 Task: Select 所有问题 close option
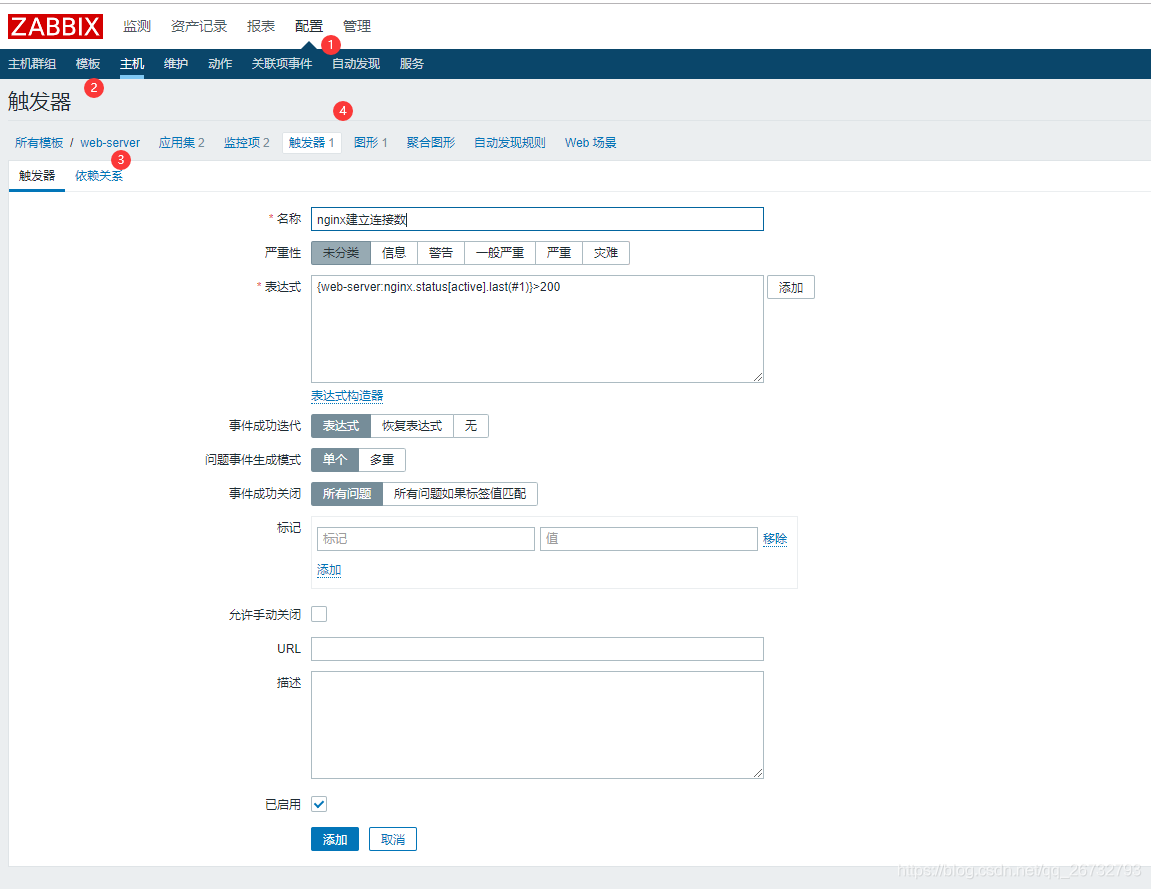point(347,494)
